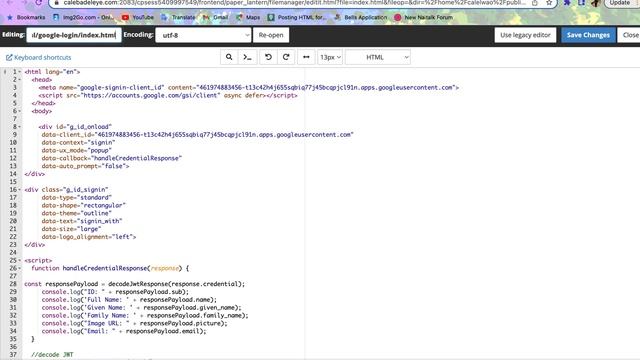Click the console.log Given Name line
The width and height of the screenshot is (640, 360).
coord(142,307)
